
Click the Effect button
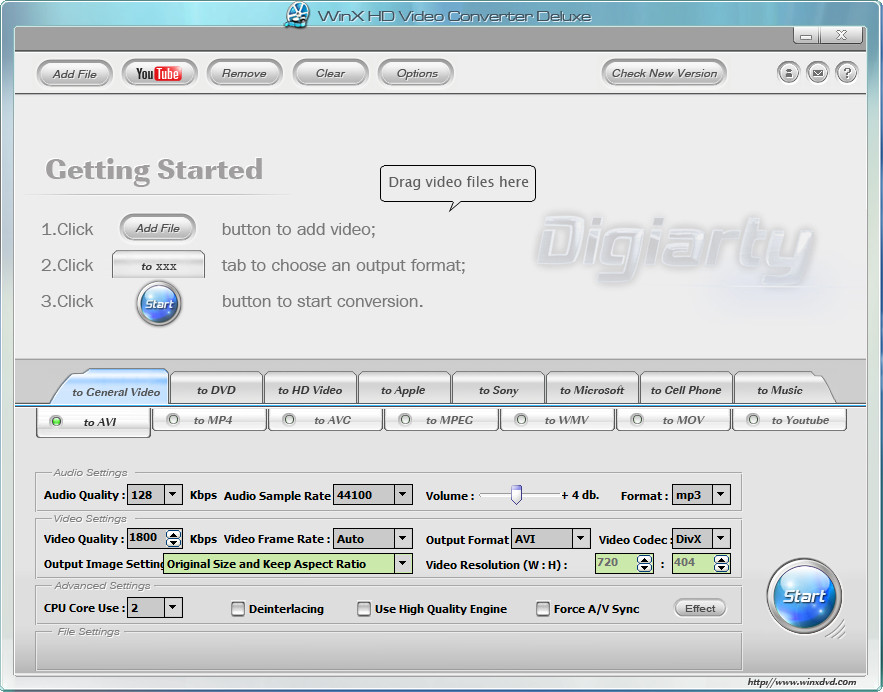click(x=699, y=608)
